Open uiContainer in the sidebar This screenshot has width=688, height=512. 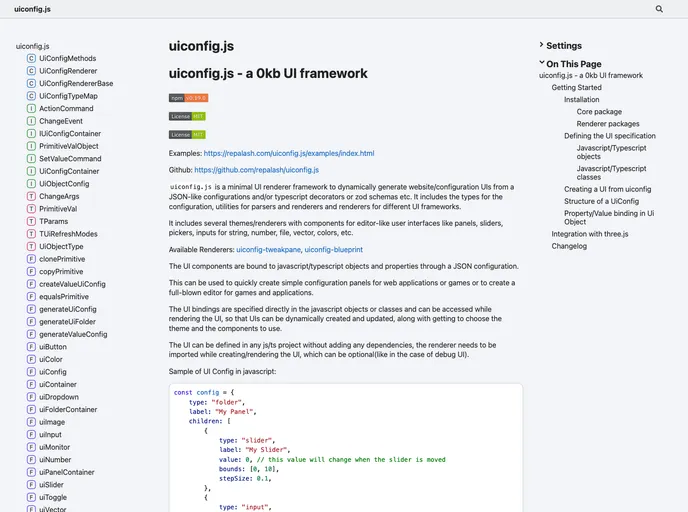pos(57,384)
